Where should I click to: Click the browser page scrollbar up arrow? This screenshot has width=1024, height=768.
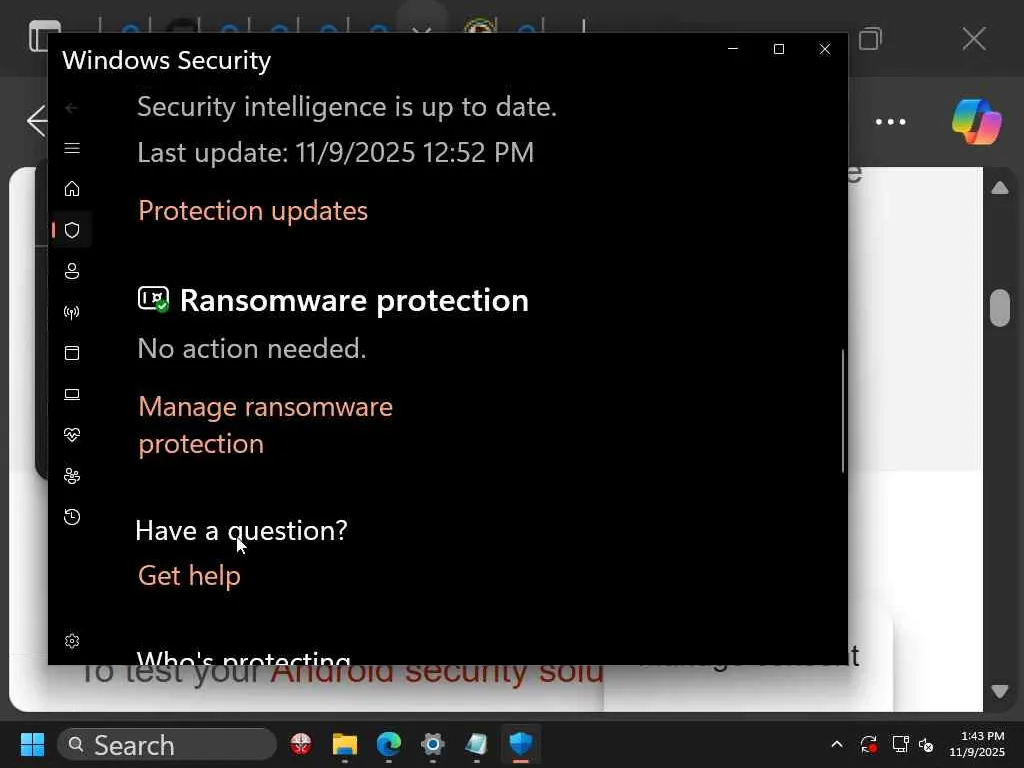click(1000, 188)
